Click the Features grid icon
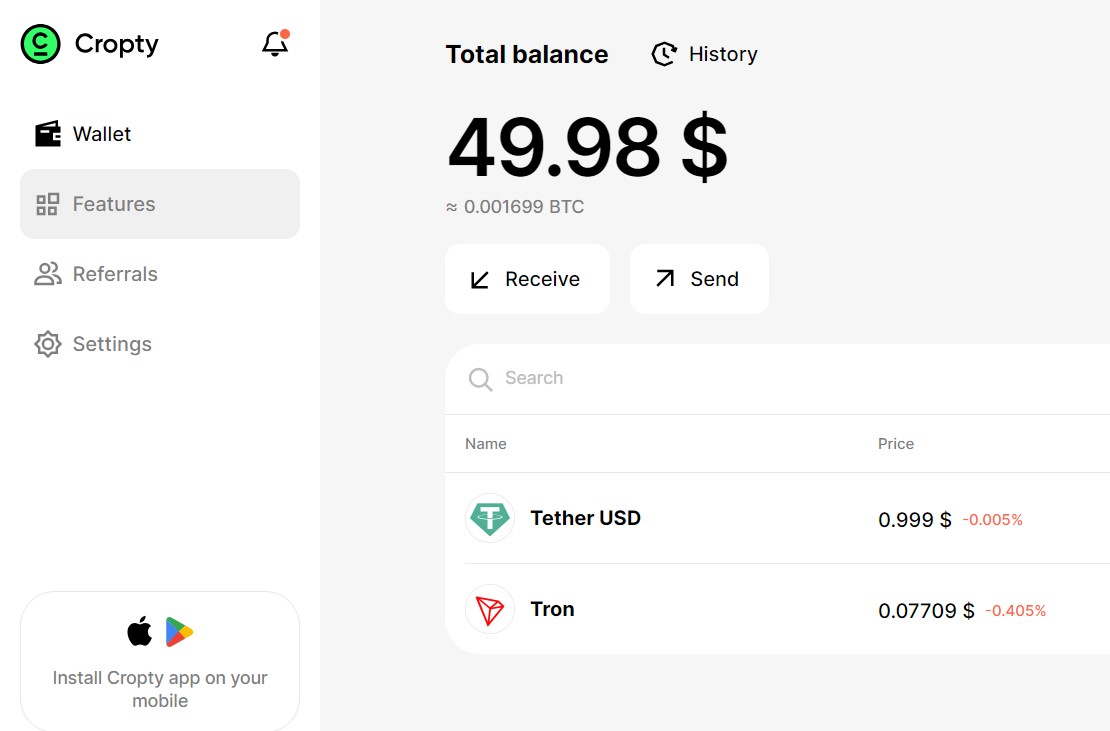1110x731 pixels. click(47, 203)
